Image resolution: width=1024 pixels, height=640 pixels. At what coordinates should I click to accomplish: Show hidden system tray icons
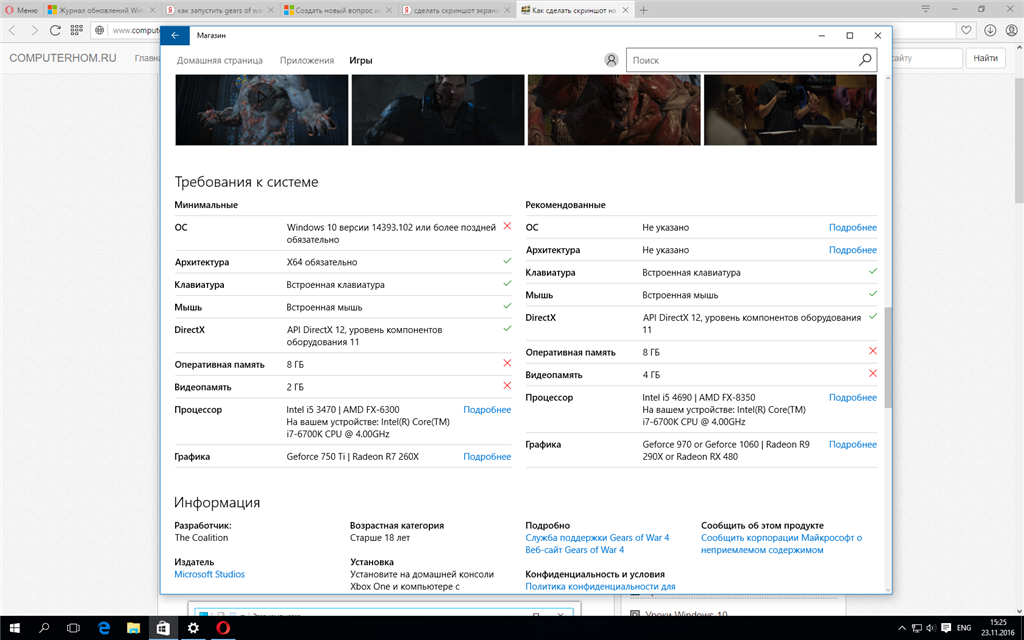902,628
